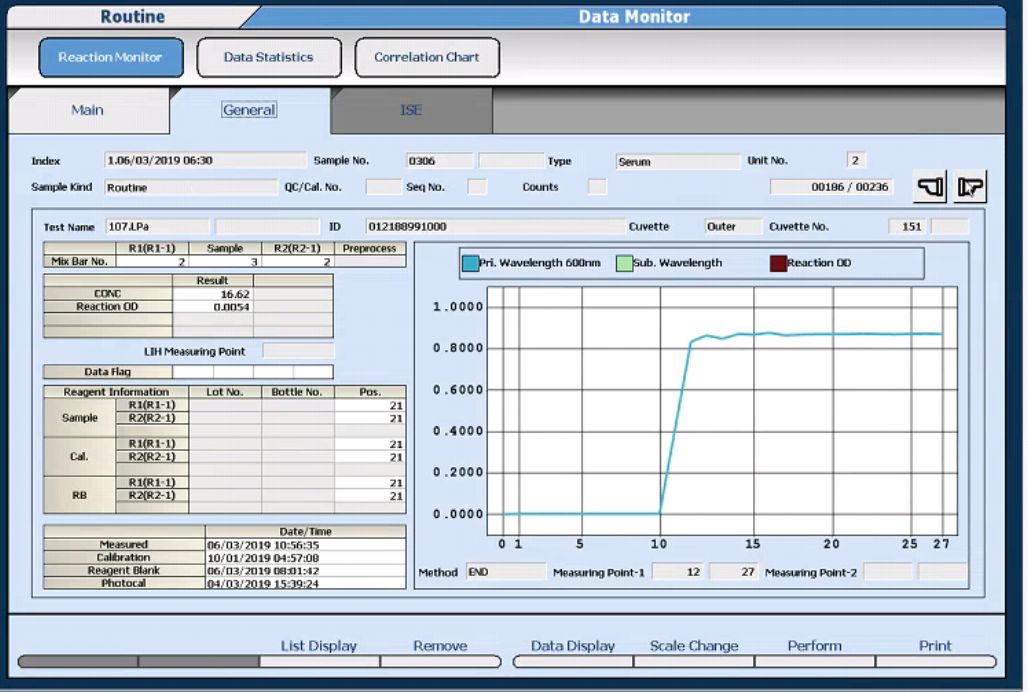Viewport: 1028px width, 692px height.
Task: Click the previous record hand-pointer icon
Action: [930, 187]
